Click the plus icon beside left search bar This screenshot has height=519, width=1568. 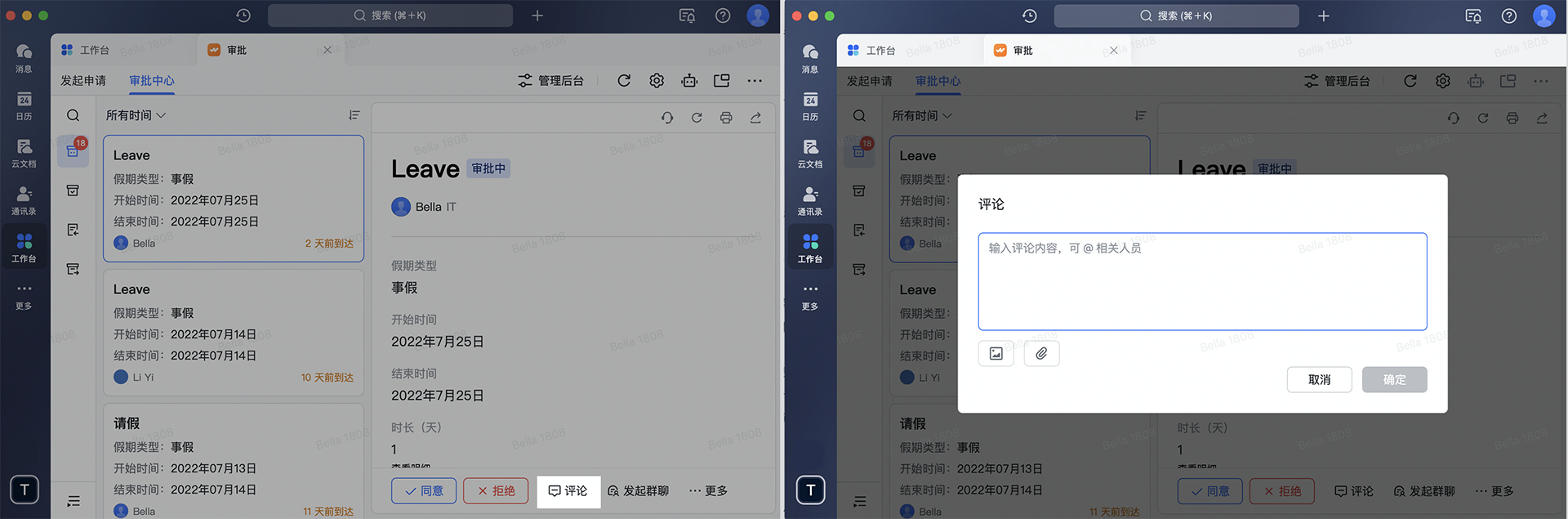[537, 16]
